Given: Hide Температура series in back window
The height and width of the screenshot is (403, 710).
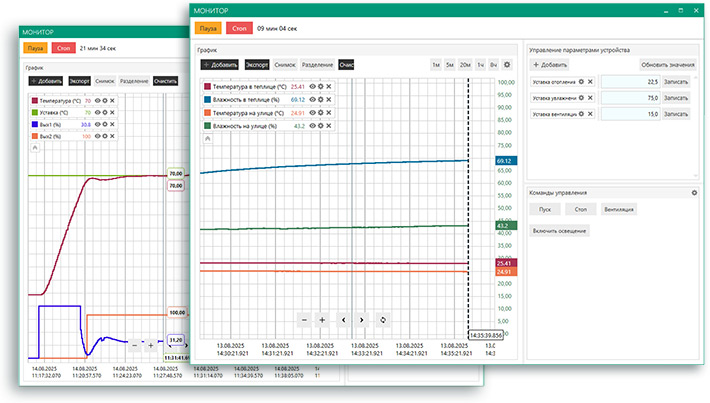Looking at the screenshot, I should coord(97,101).
